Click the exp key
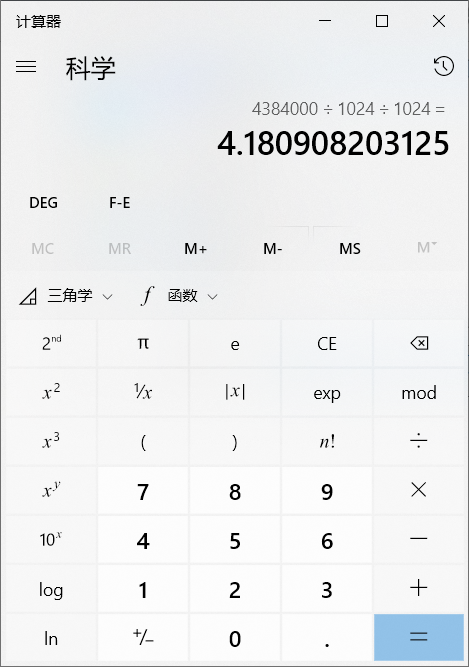 327,392
